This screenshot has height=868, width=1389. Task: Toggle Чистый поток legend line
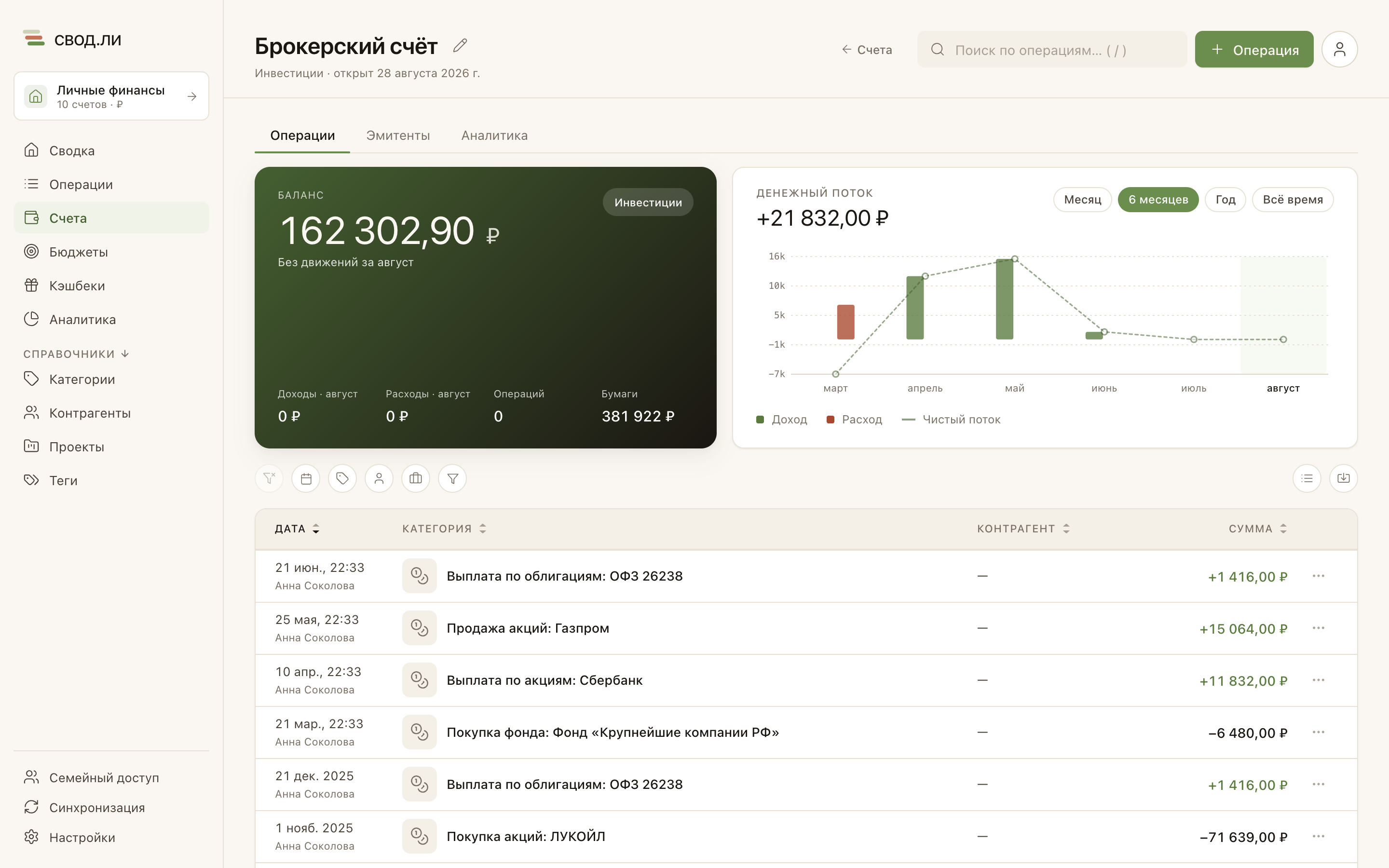tap(951, 420)
